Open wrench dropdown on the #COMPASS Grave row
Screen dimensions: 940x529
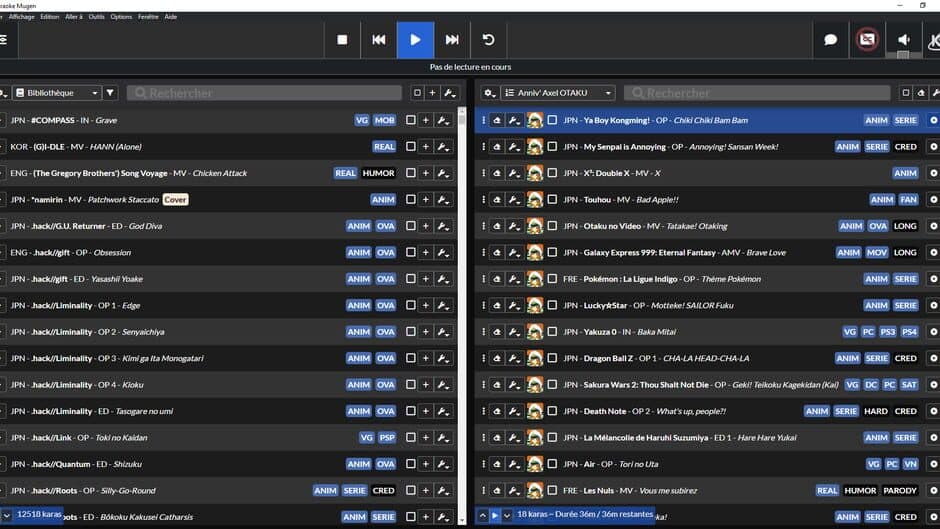(444, 120)
